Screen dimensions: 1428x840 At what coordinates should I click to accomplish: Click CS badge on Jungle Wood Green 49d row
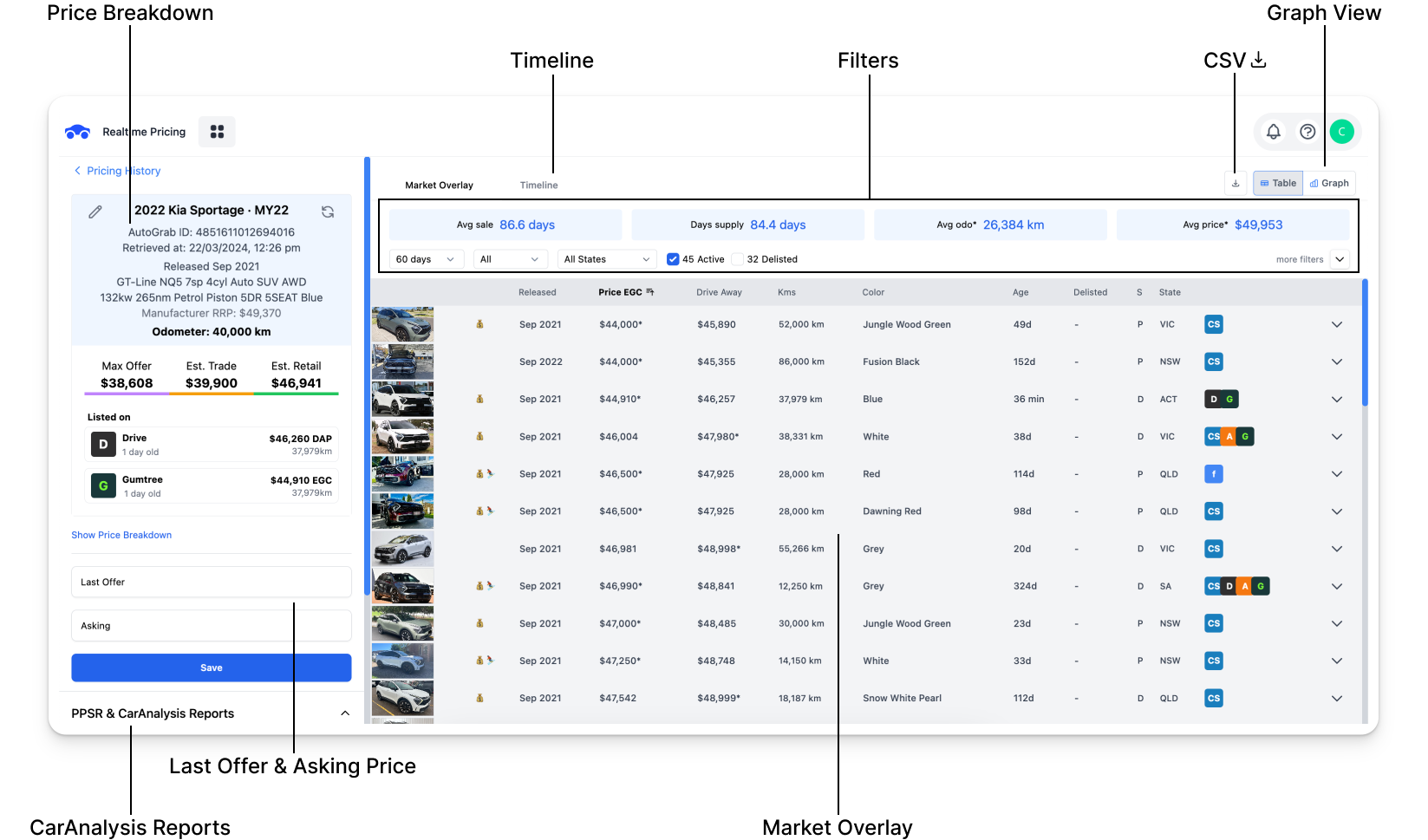pos(1214,324)
